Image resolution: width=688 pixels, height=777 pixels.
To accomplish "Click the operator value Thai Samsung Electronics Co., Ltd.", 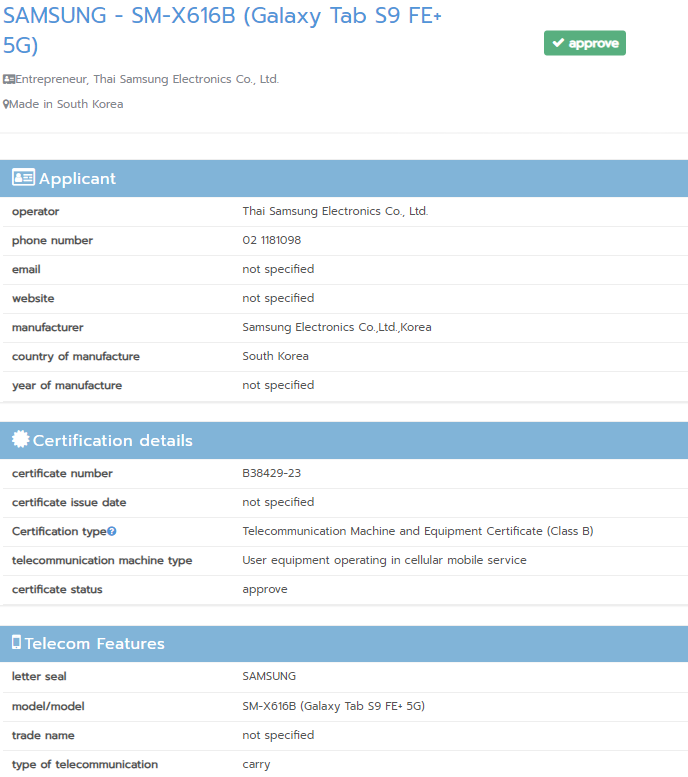I will [335, 211].
